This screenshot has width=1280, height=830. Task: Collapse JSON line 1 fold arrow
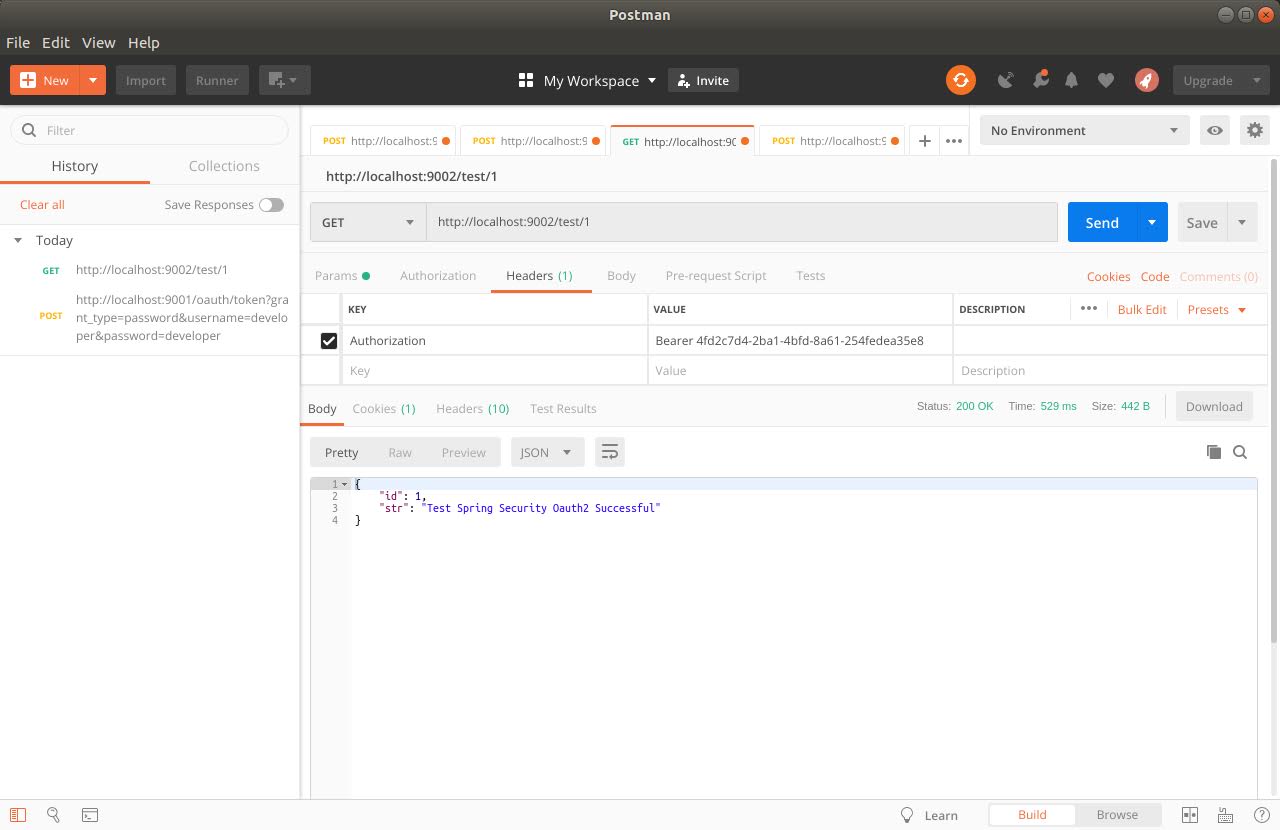[x=345, y=484]
